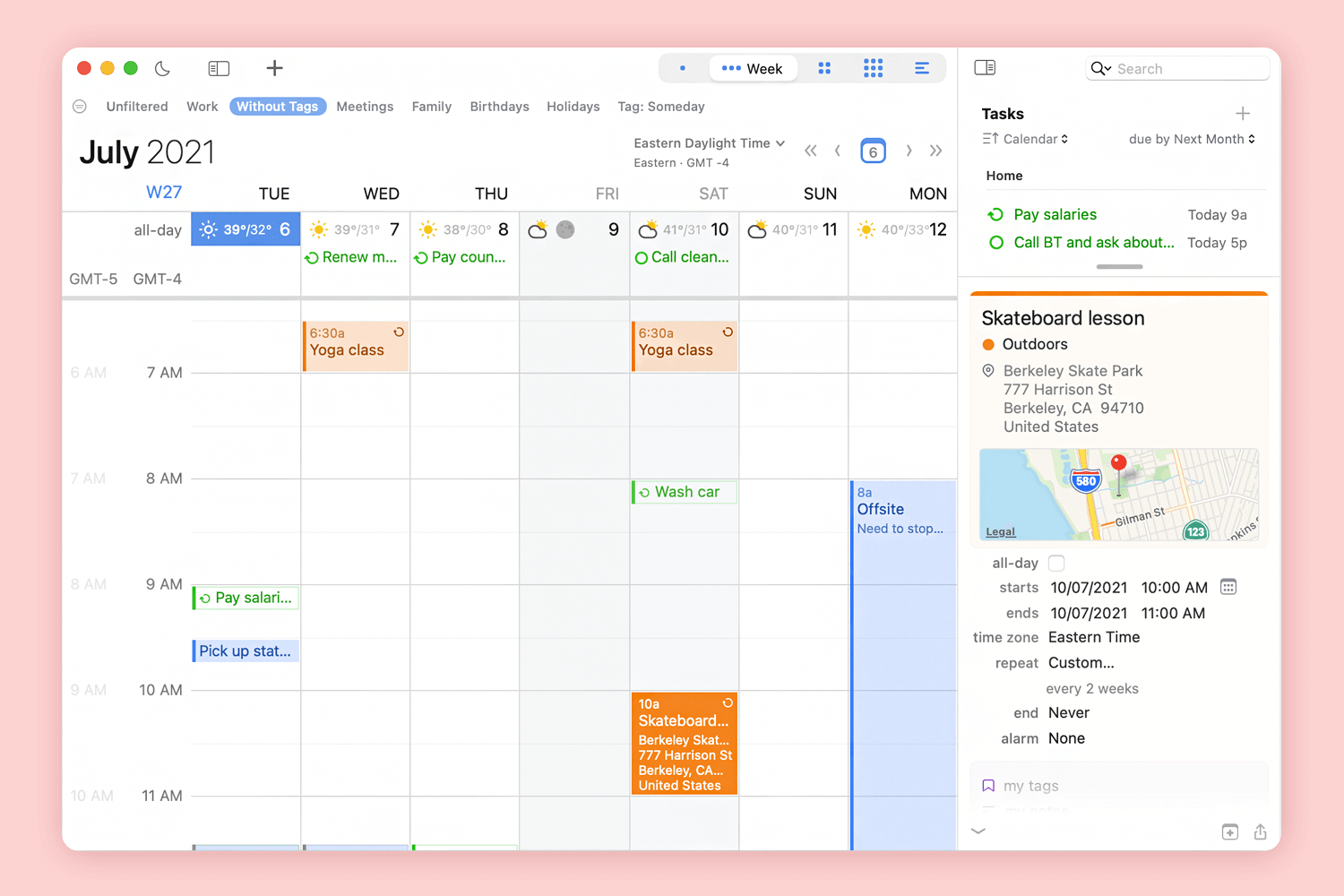Go to next week single chevron
1344x896 pixels.
(909, 151)
